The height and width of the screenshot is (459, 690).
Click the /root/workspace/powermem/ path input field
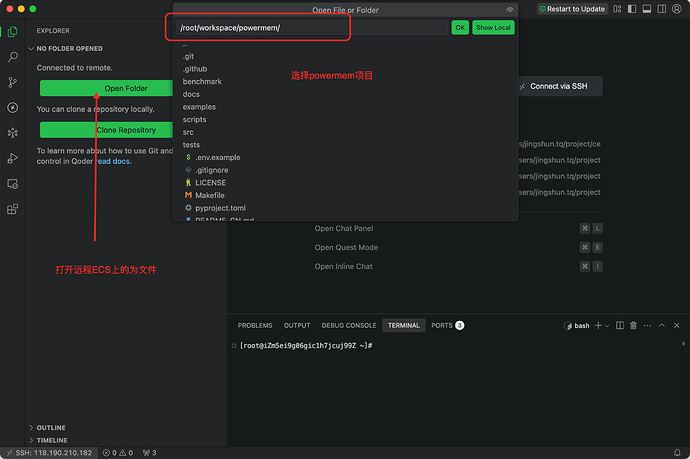pyautogui.click(x=310, y=27)
